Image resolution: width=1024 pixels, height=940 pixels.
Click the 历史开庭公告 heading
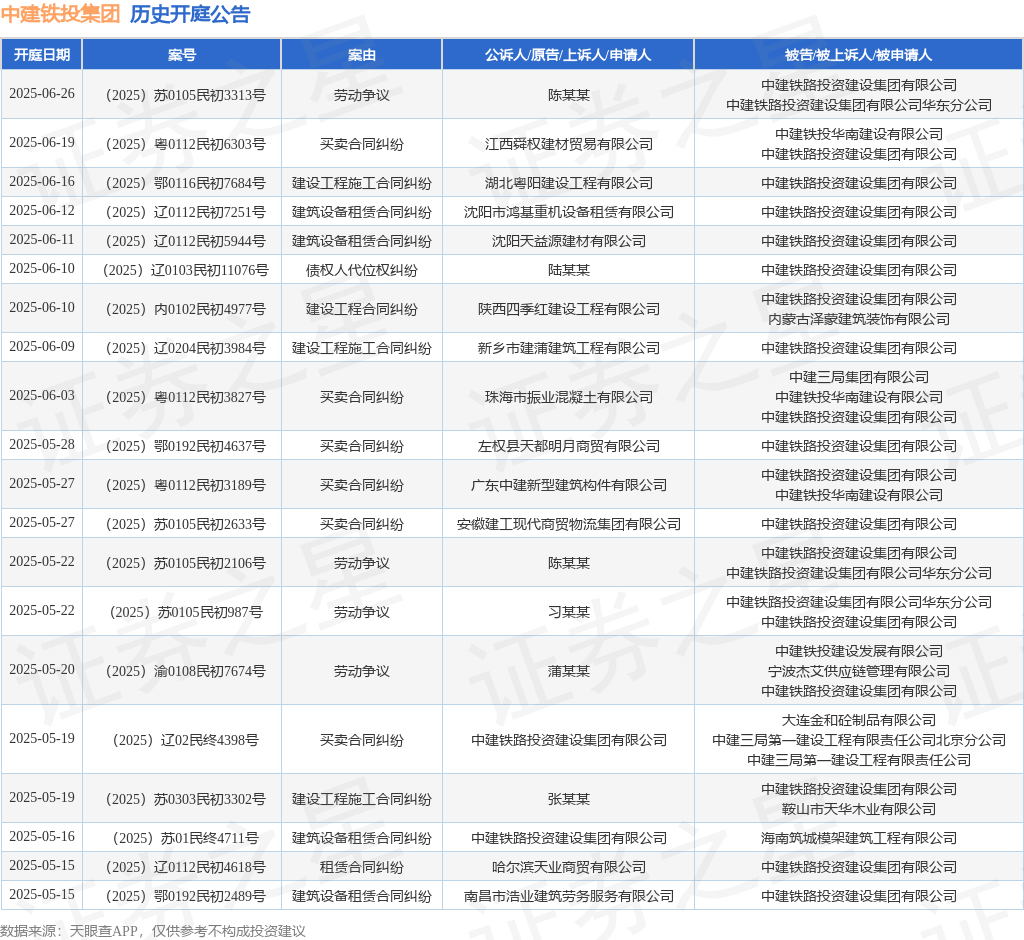[x=190, y=14]
